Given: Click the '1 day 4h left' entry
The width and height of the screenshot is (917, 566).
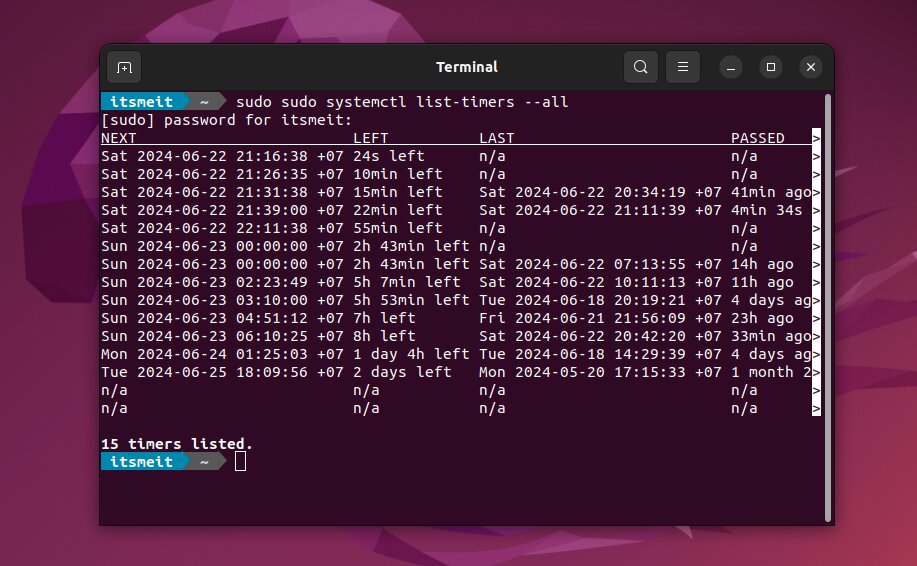Looking at the screenshot, I should pos(411,354).
